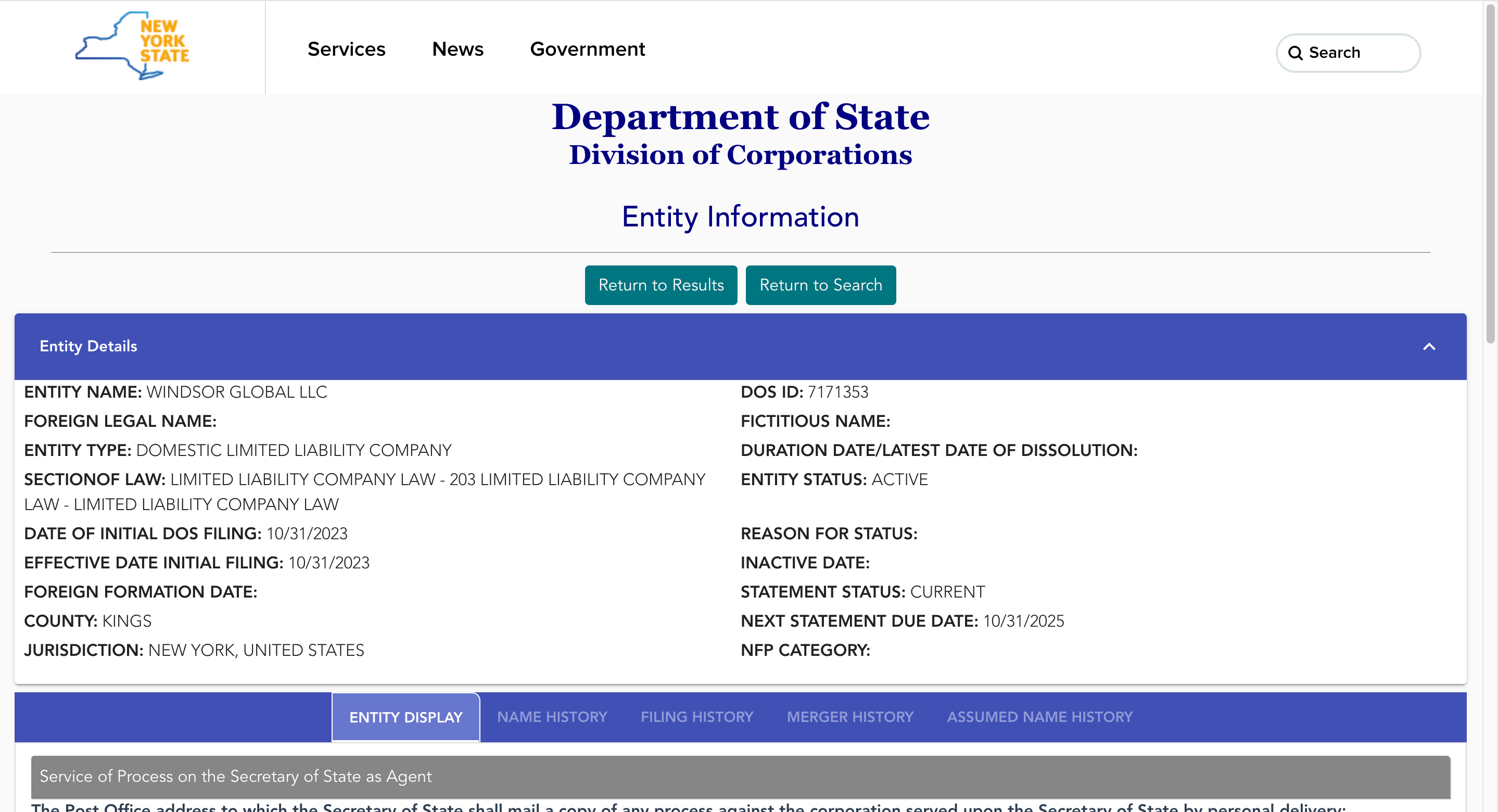1498x812 pixels.
Task: Open the Services menu
Action: coord(346,49)
